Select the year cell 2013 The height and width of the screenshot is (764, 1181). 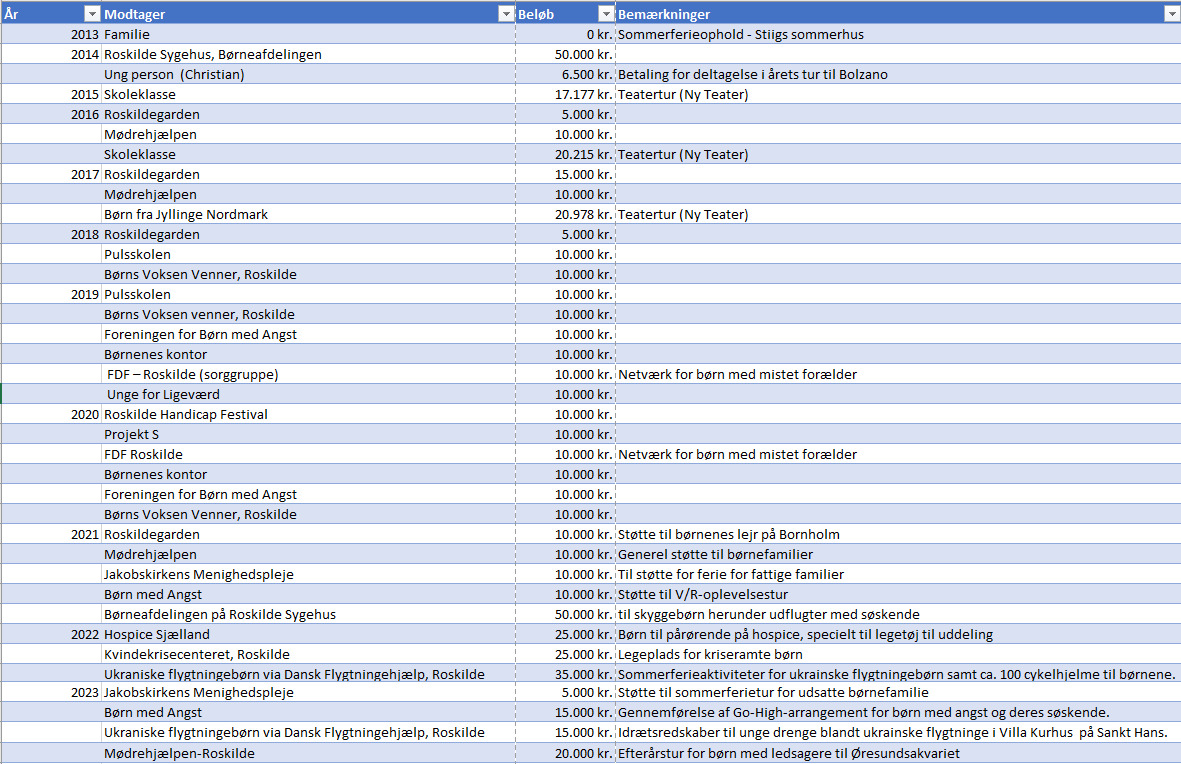[x=51, y=34]
